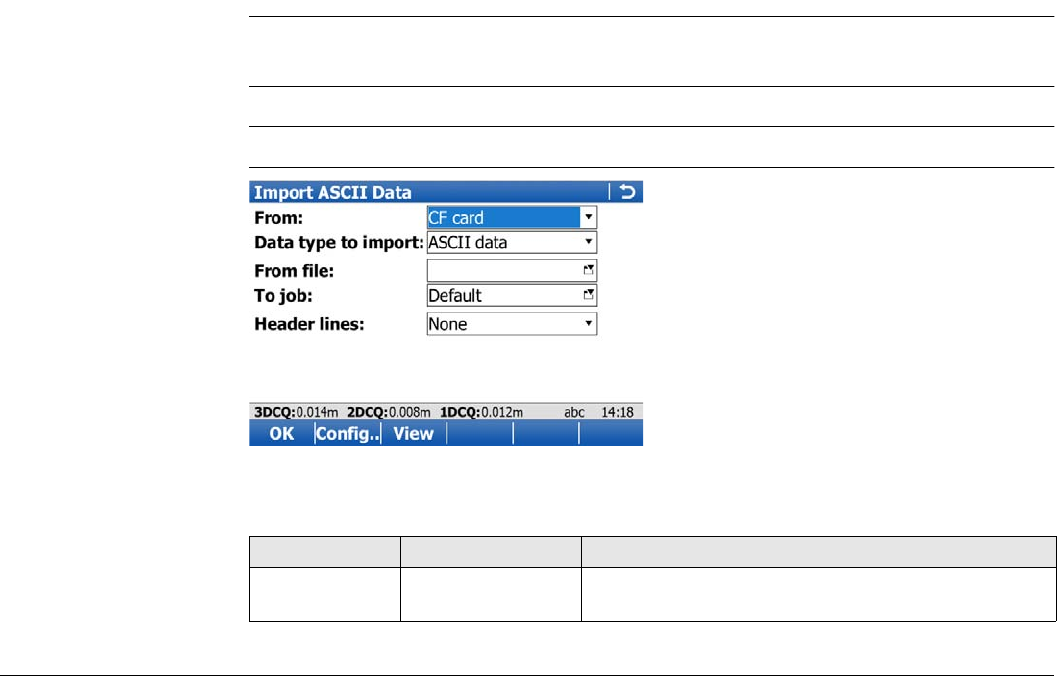The width and height of the screenshot is (1057, 676).
Task: Click the View softkey
Action: (413, 433)
